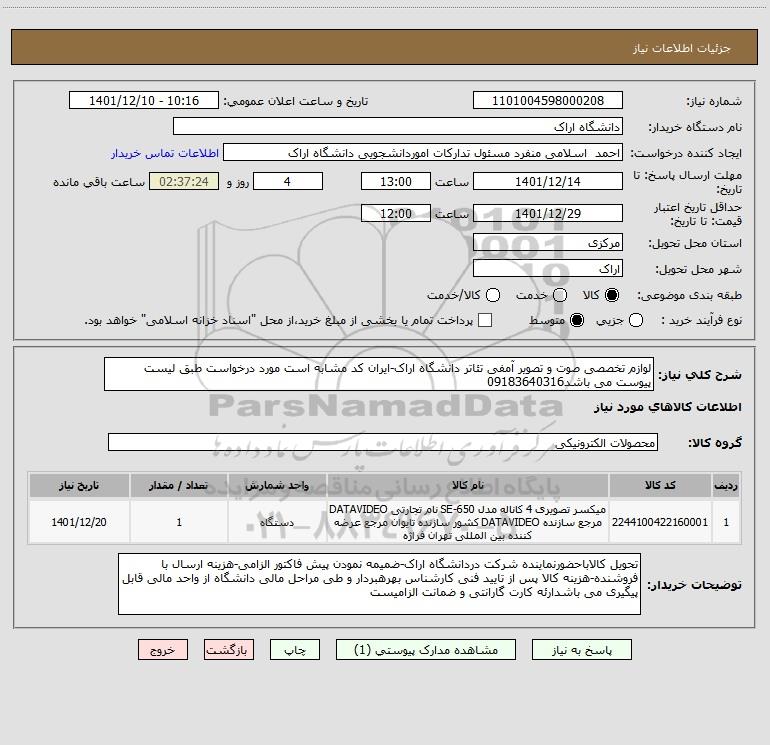Screen dimensions: 770x745
Task: Click the کد کالا column header
Action: pyautogui.click(x=660, y=485)
